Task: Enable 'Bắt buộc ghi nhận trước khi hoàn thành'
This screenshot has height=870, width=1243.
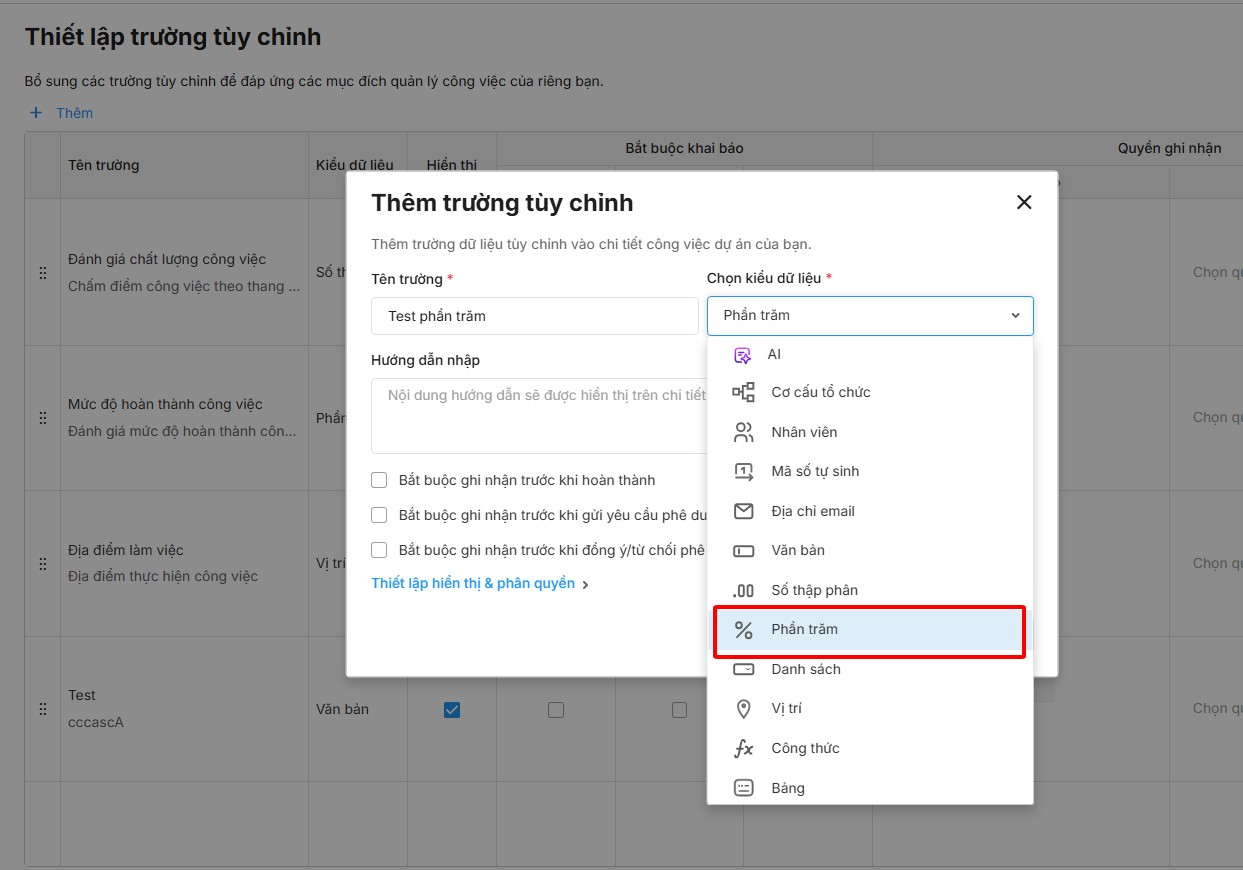Action: (x=379, y=480)
